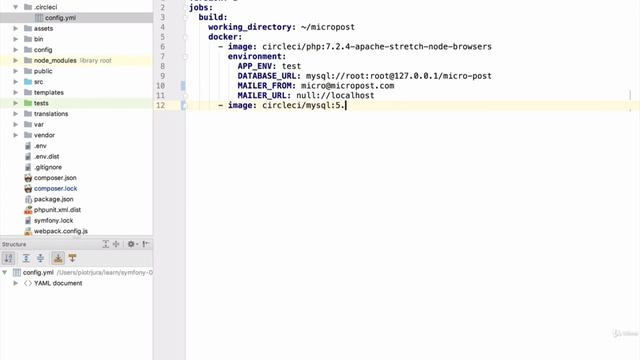Click DATABASE_URL key on line 9
This screenshot has width=640, height=360.
pyautogui.click(x=269, y=76)
